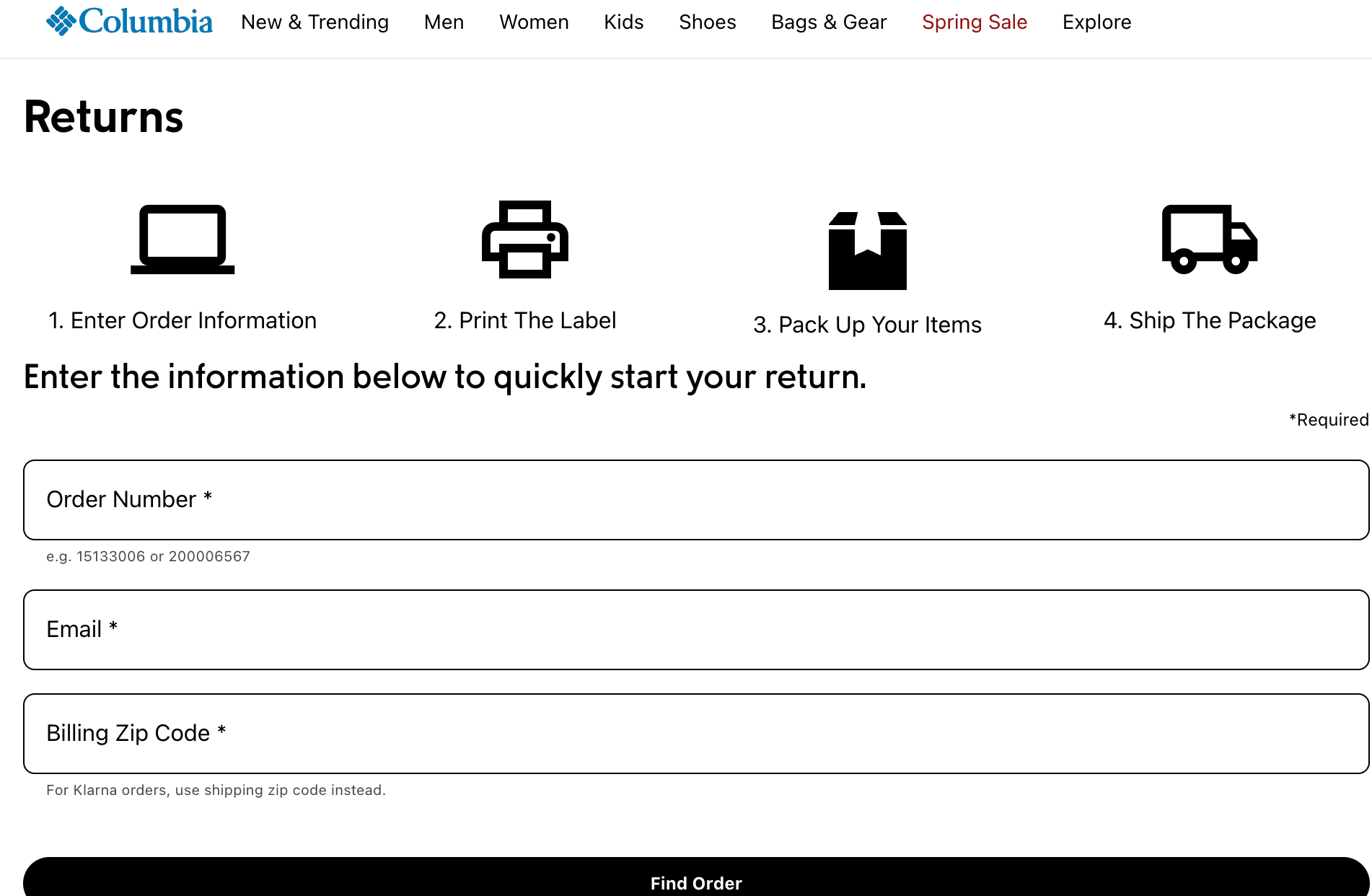Click the Billing Zip Code field
The image size is (1372, 896).
685,733
